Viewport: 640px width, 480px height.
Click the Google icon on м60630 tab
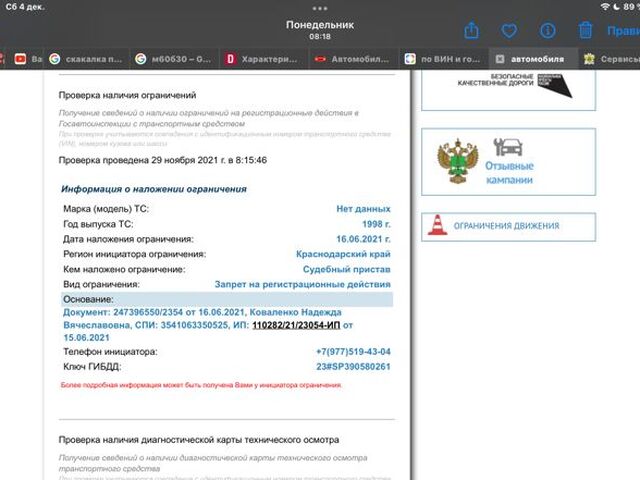coord(140,59)
